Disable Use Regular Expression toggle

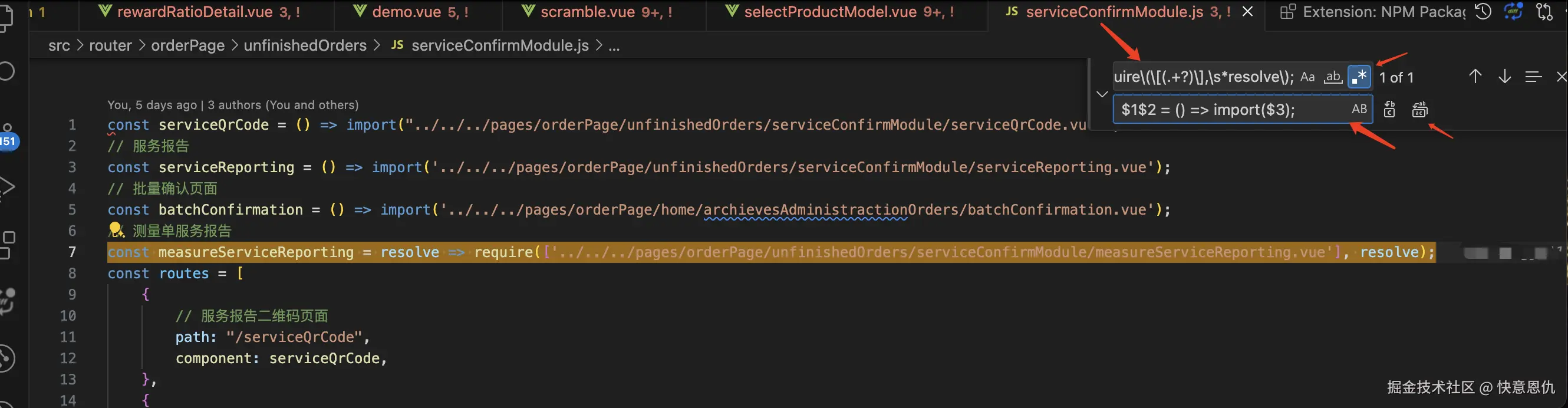pyautogui.click(x=1359, y=77)
